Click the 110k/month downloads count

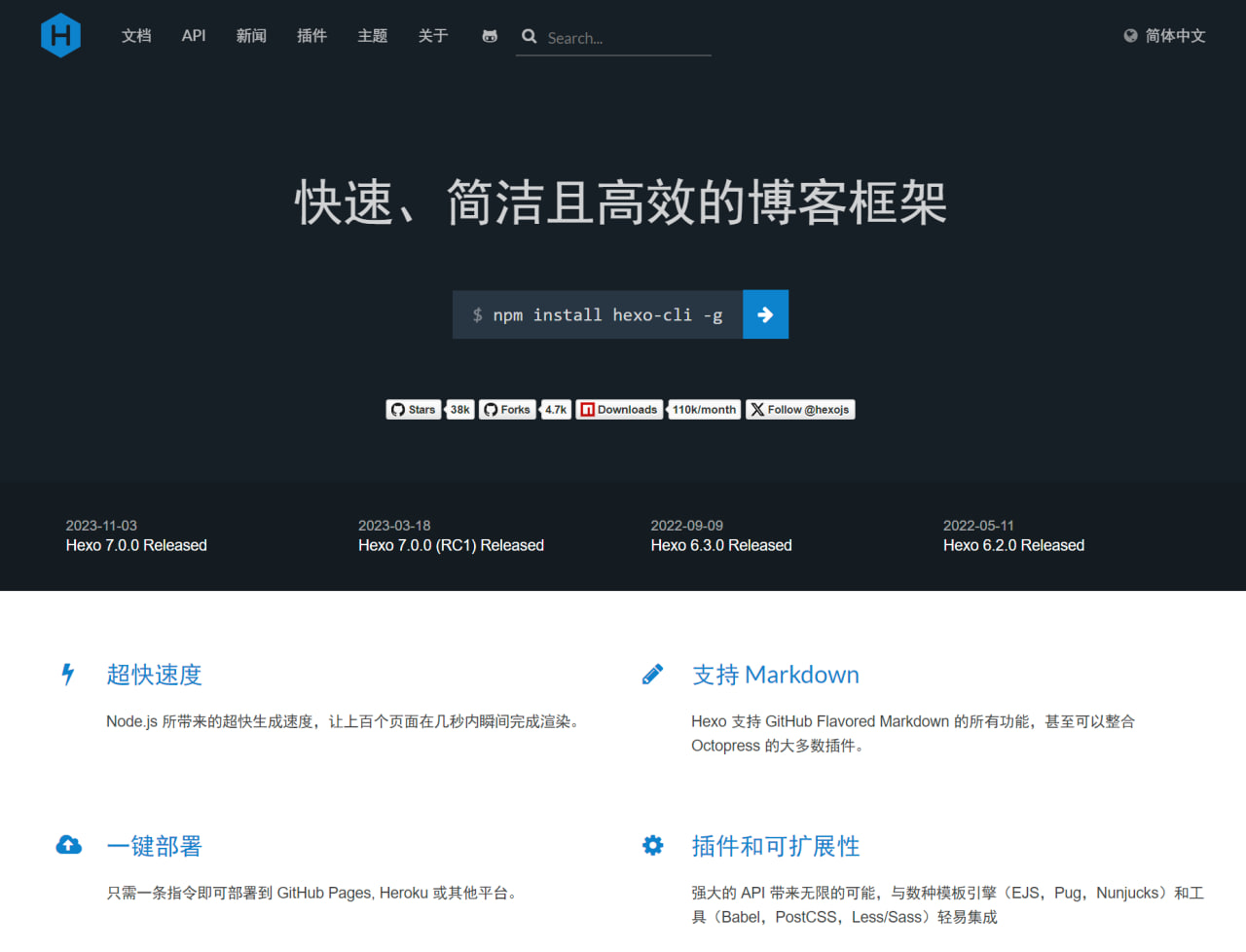pyautogui.click(x=704, y=410)
